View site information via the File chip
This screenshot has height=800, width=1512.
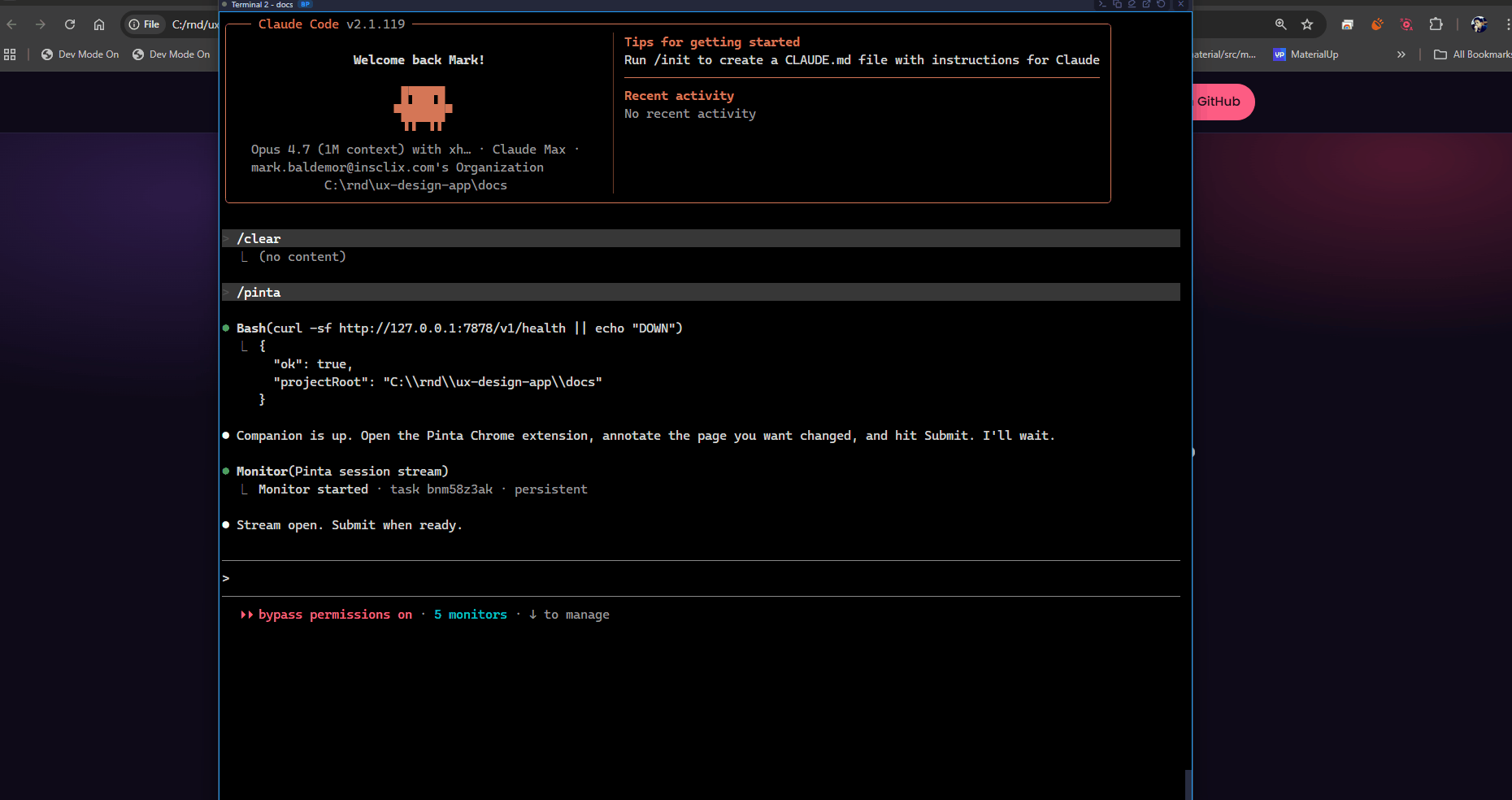pyautogui.click(x=144, y=24)
